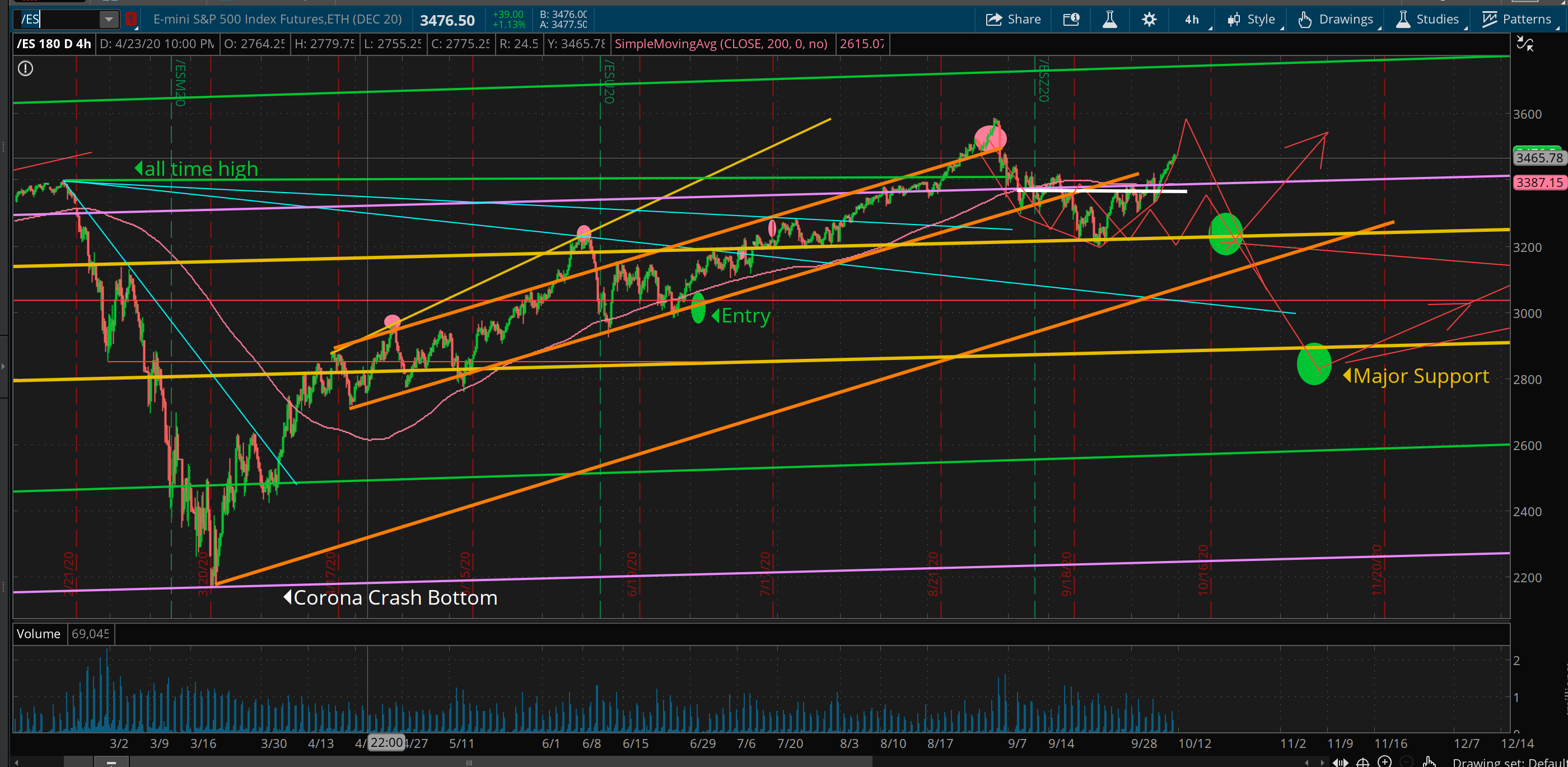Click the red clipboard link number 1

point(130,20)
